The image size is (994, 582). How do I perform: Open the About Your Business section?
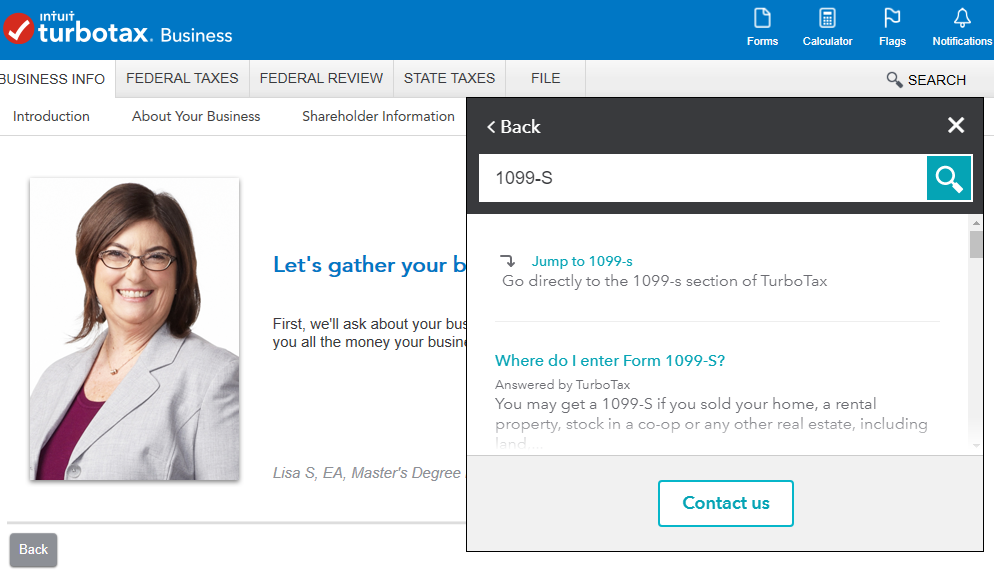click(196, 117)
